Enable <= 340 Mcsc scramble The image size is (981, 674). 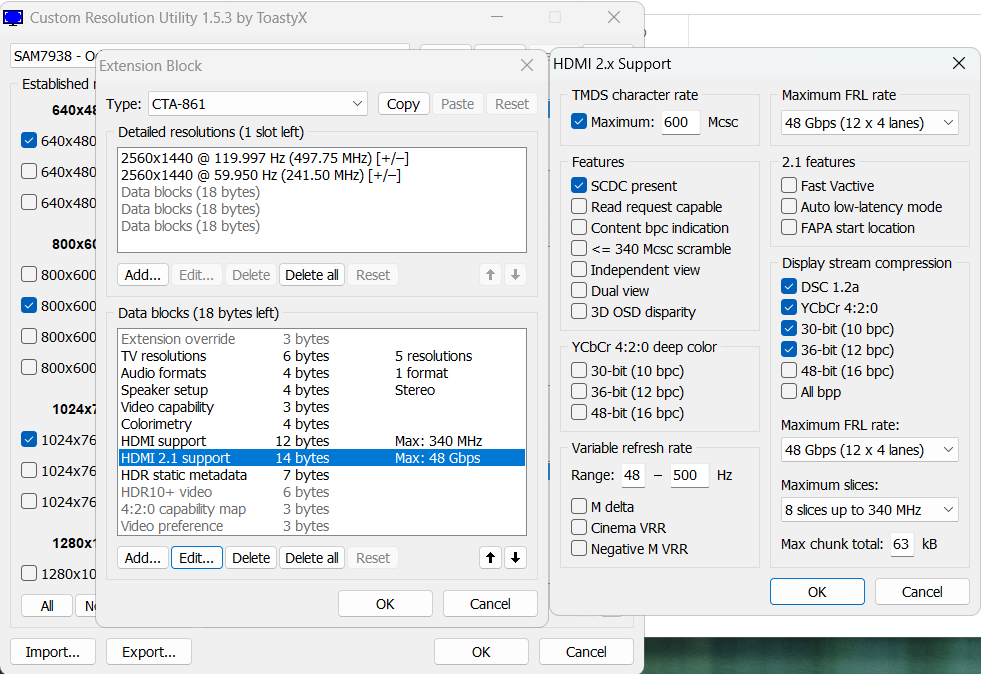tap(579, 248)
